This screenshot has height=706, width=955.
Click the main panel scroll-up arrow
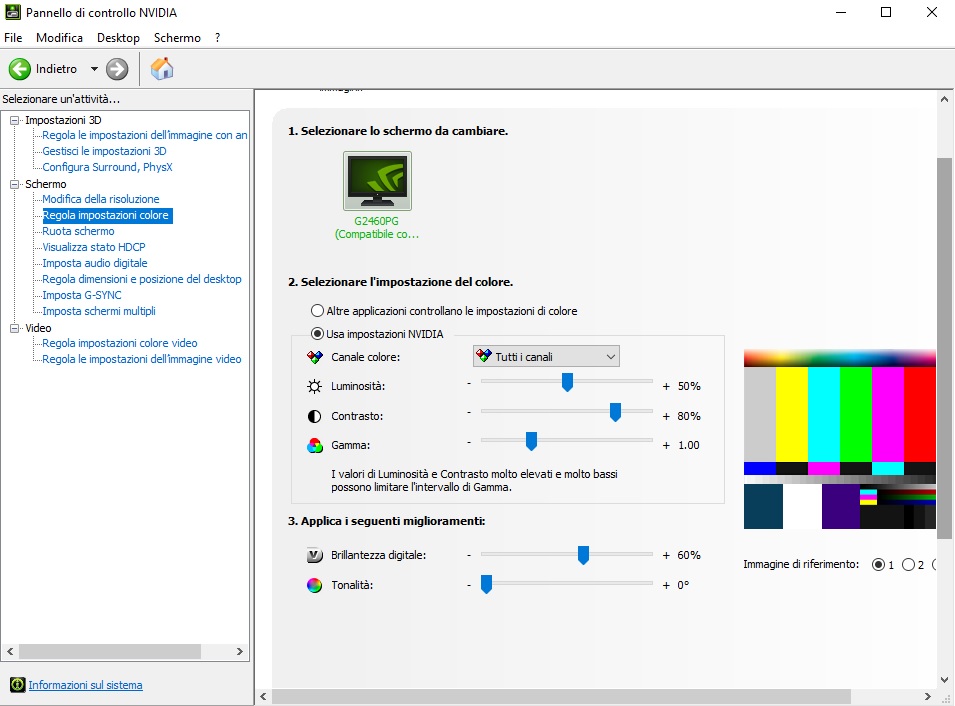[x=944, y=99]
